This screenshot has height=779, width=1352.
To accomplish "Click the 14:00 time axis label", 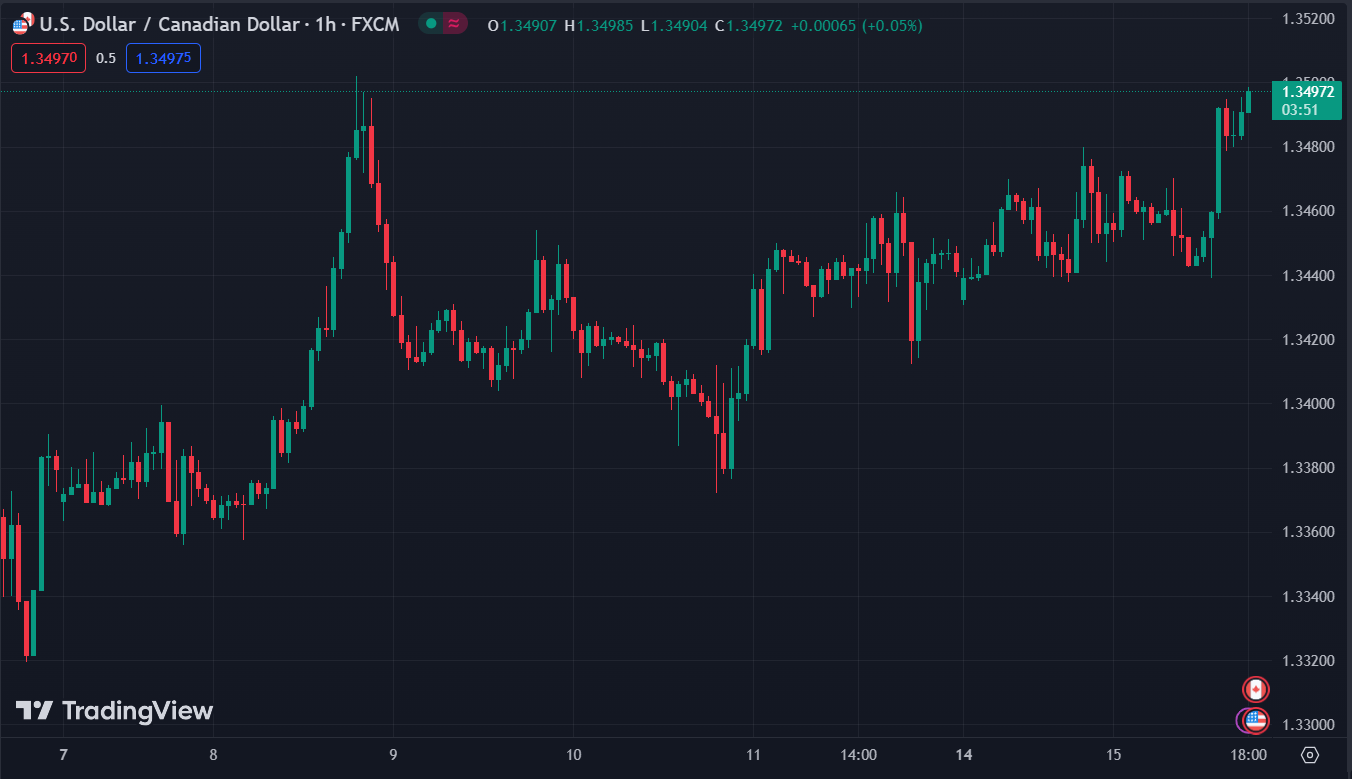I will pos(859,754).
